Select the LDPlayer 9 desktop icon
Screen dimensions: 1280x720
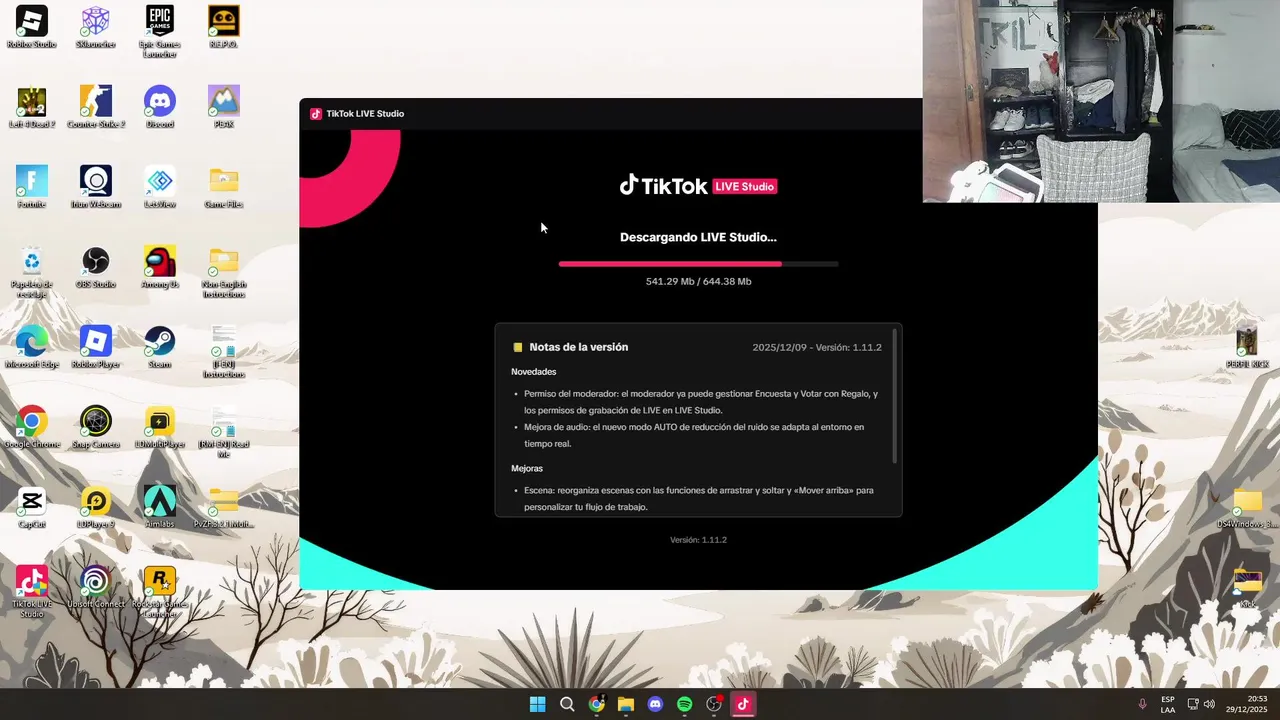coord(96,507)
